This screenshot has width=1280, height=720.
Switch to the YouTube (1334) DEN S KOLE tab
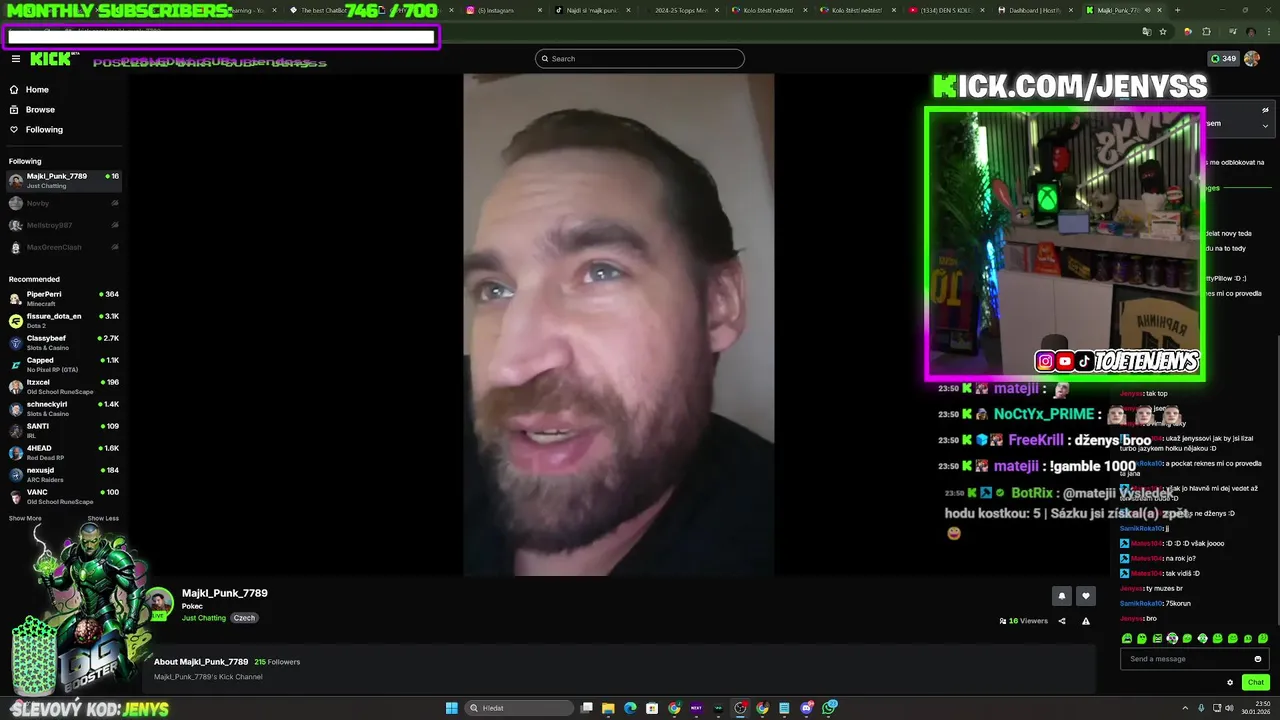point(945,10)
